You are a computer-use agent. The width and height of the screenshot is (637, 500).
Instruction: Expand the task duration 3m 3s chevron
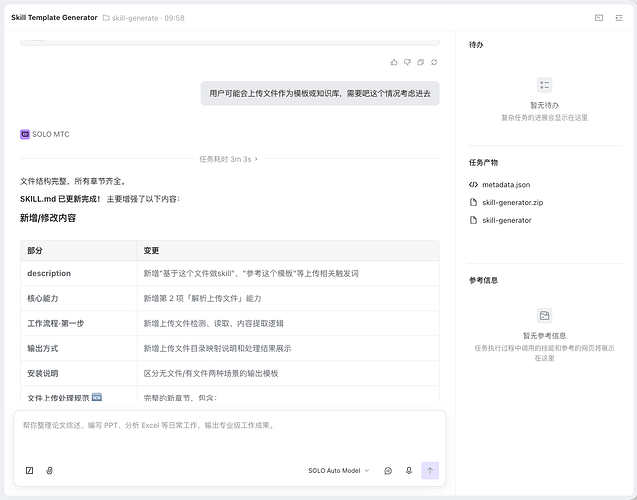[256, 159]
